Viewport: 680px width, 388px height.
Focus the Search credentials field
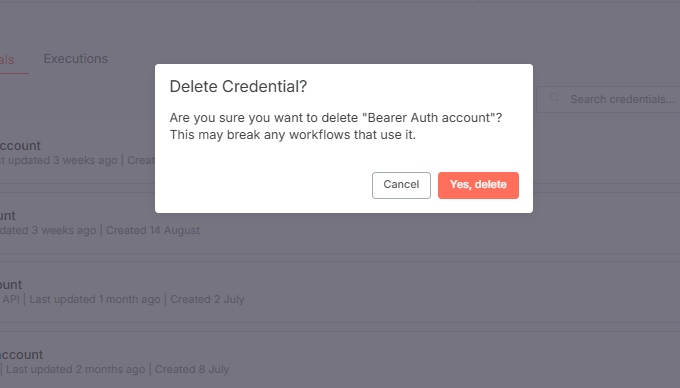(608, 99)
